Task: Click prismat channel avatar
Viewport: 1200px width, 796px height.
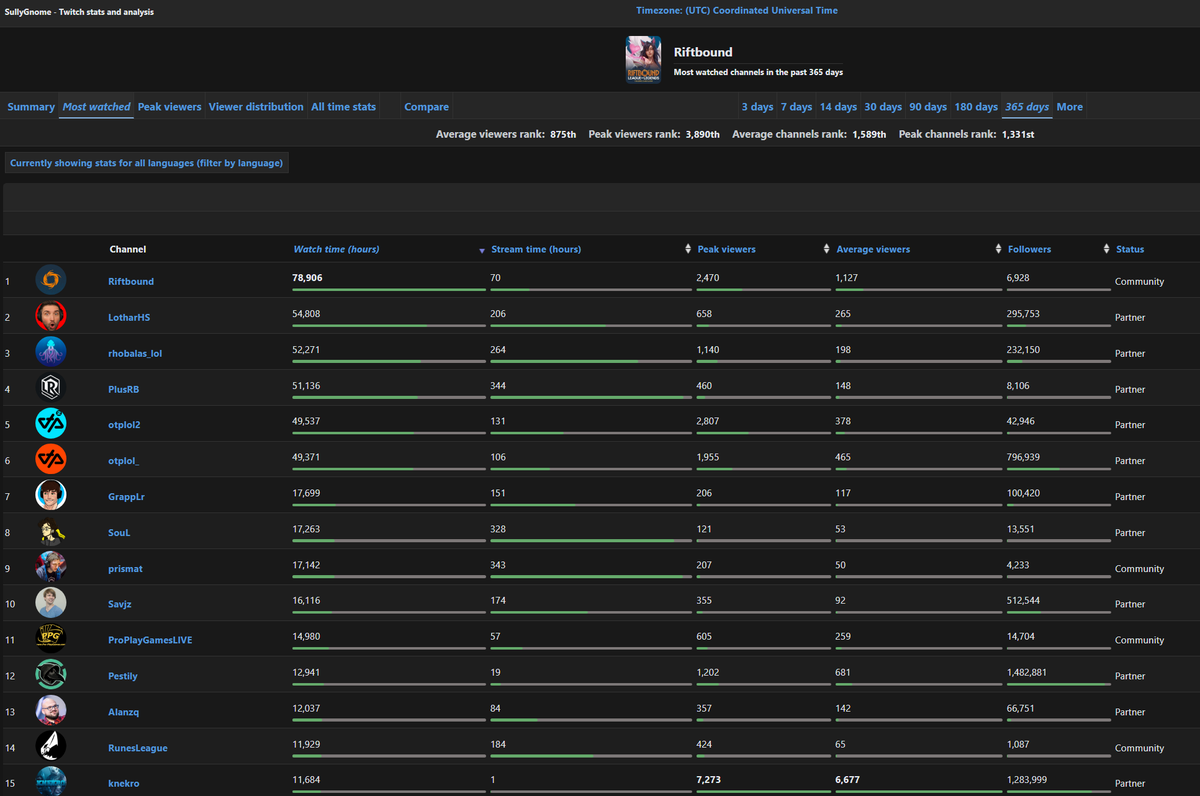Action: [51, 568]
